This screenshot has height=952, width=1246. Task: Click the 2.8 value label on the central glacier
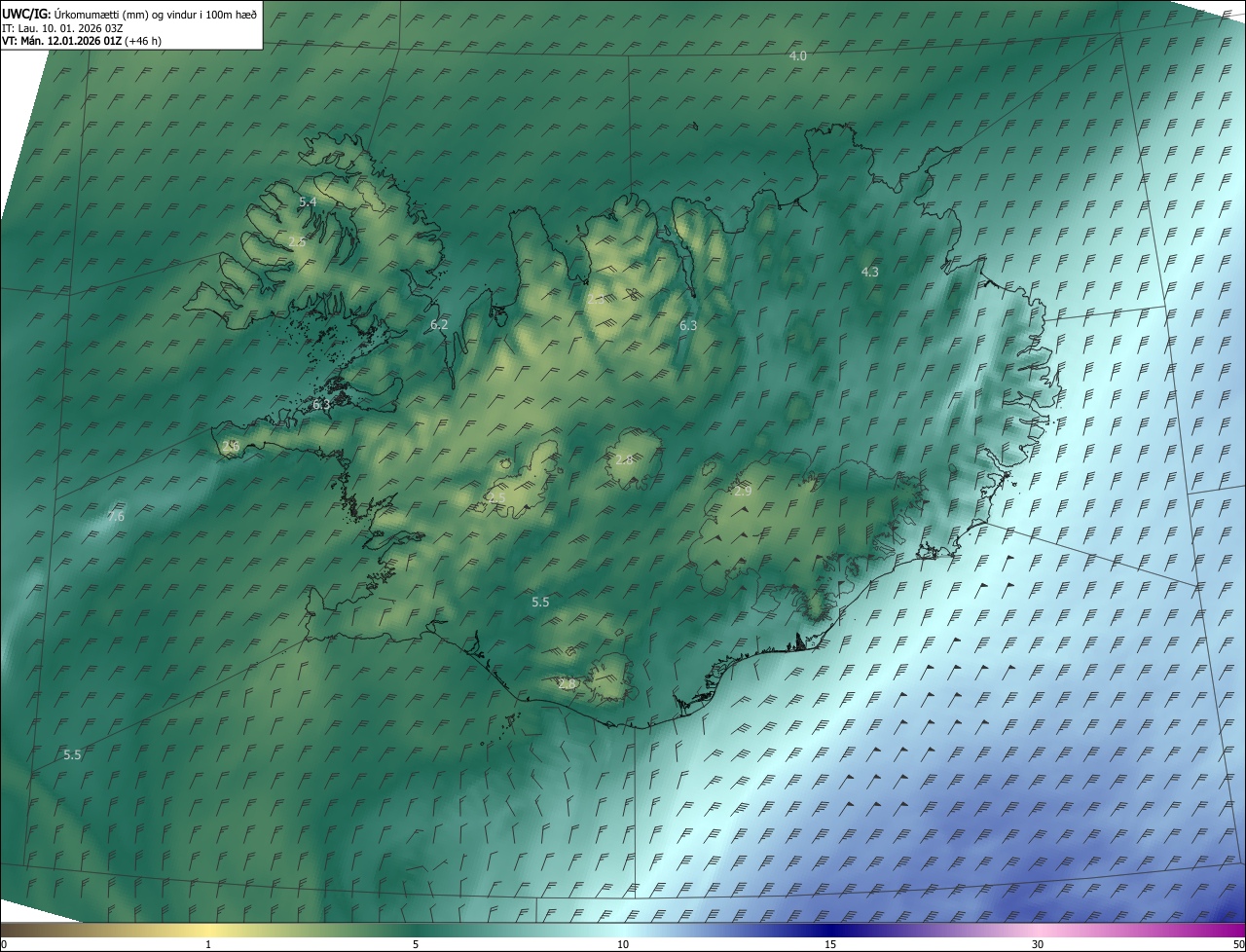(624, 458)
